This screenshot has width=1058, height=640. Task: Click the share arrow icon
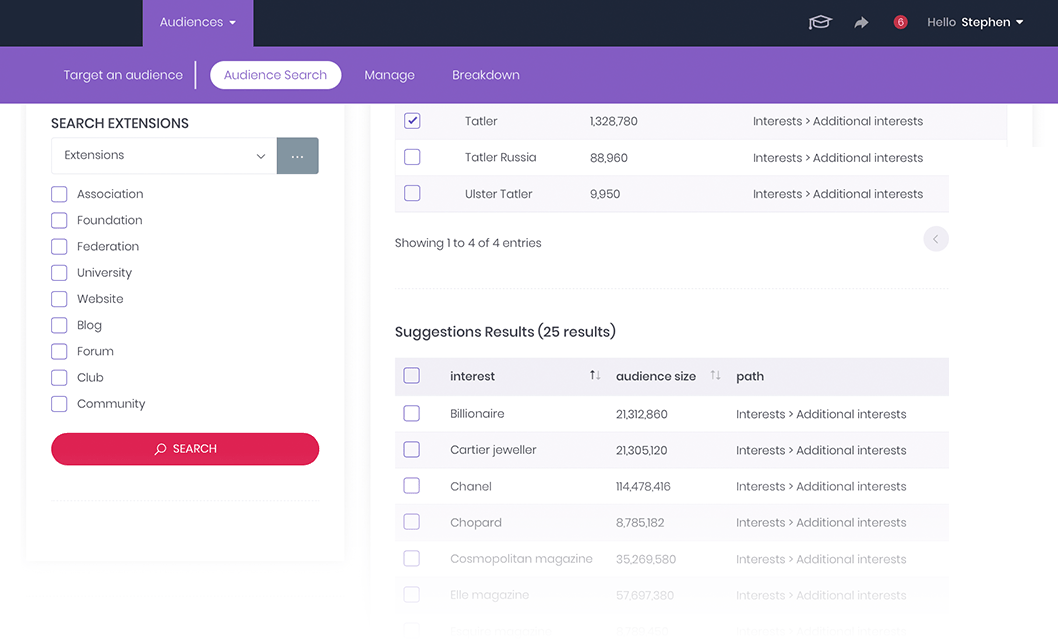(x=861, y=23)
